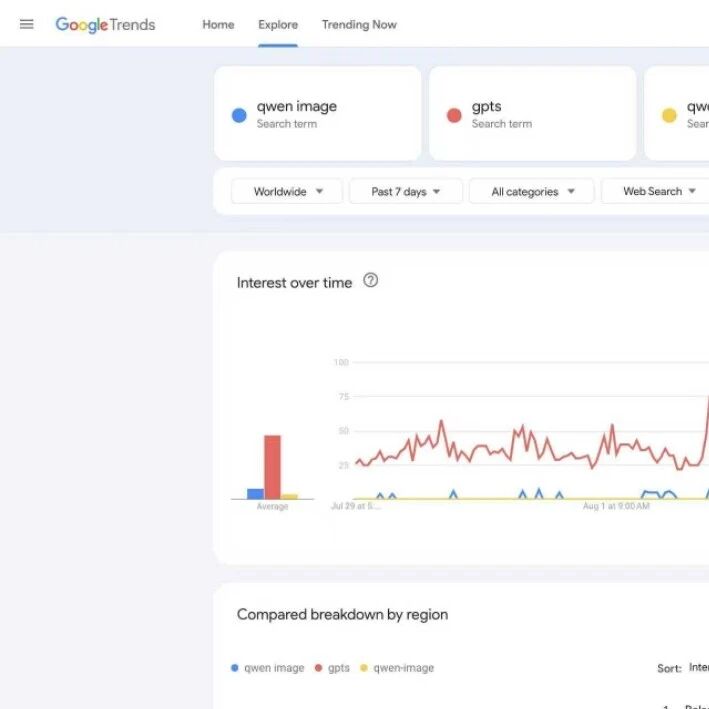
Task: Click the Interest over time help icon
Action: (x=370, y=280)
